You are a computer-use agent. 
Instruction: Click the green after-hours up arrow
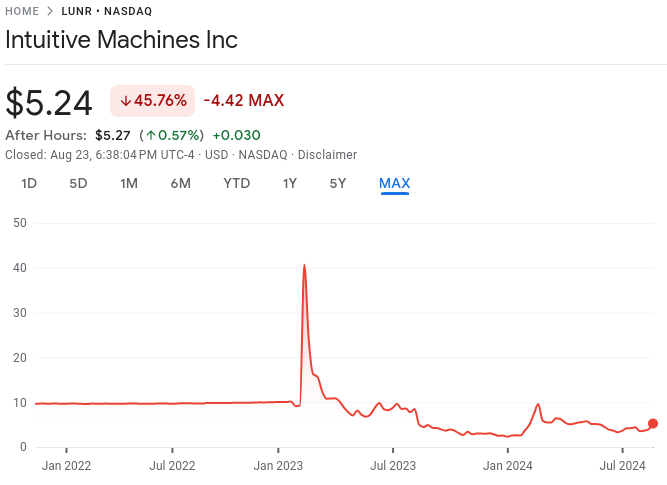[x=150, y=136]
